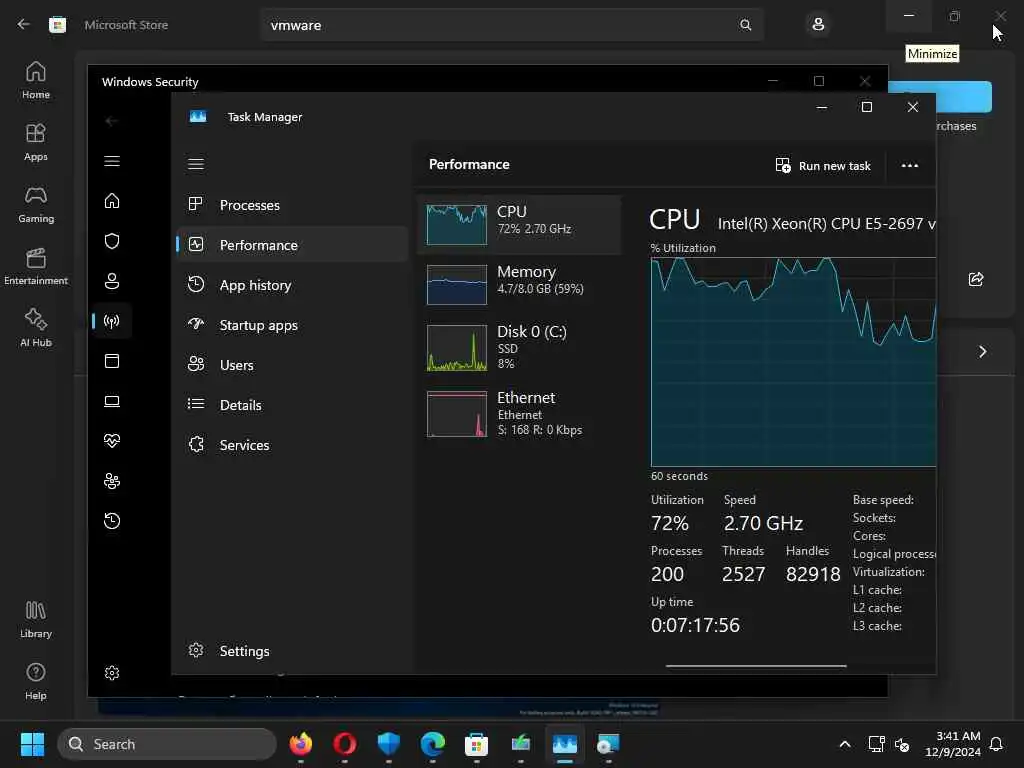Open Windows Security from taskbar

click(x=389, y=744)
